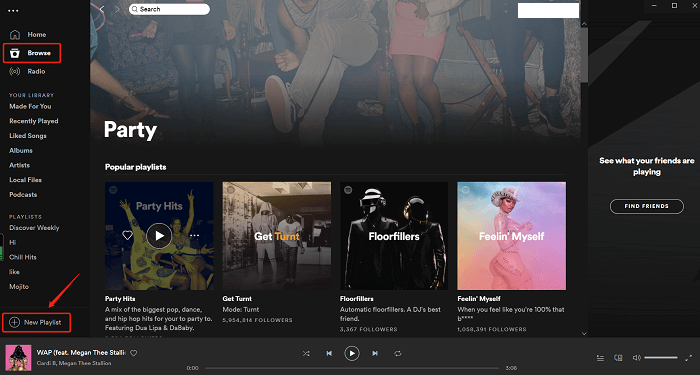Image resolution: width=700 pixels, height=375 pixels.
Task: Open Floorfillers playlist cover
Action: 394,236
